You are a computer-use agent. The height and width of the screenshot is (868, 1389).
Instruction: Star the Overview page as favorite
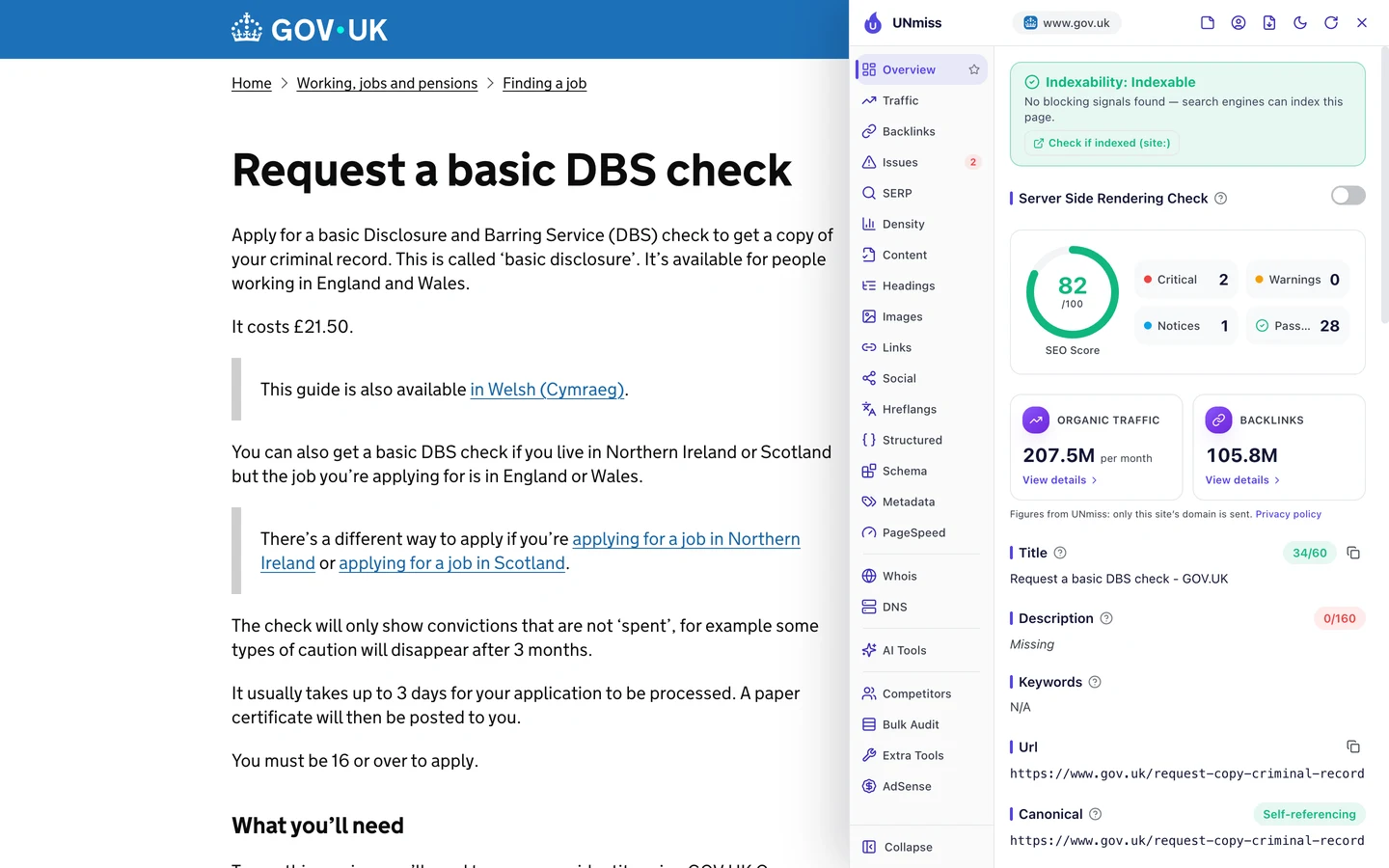click(x=974, y=69)
